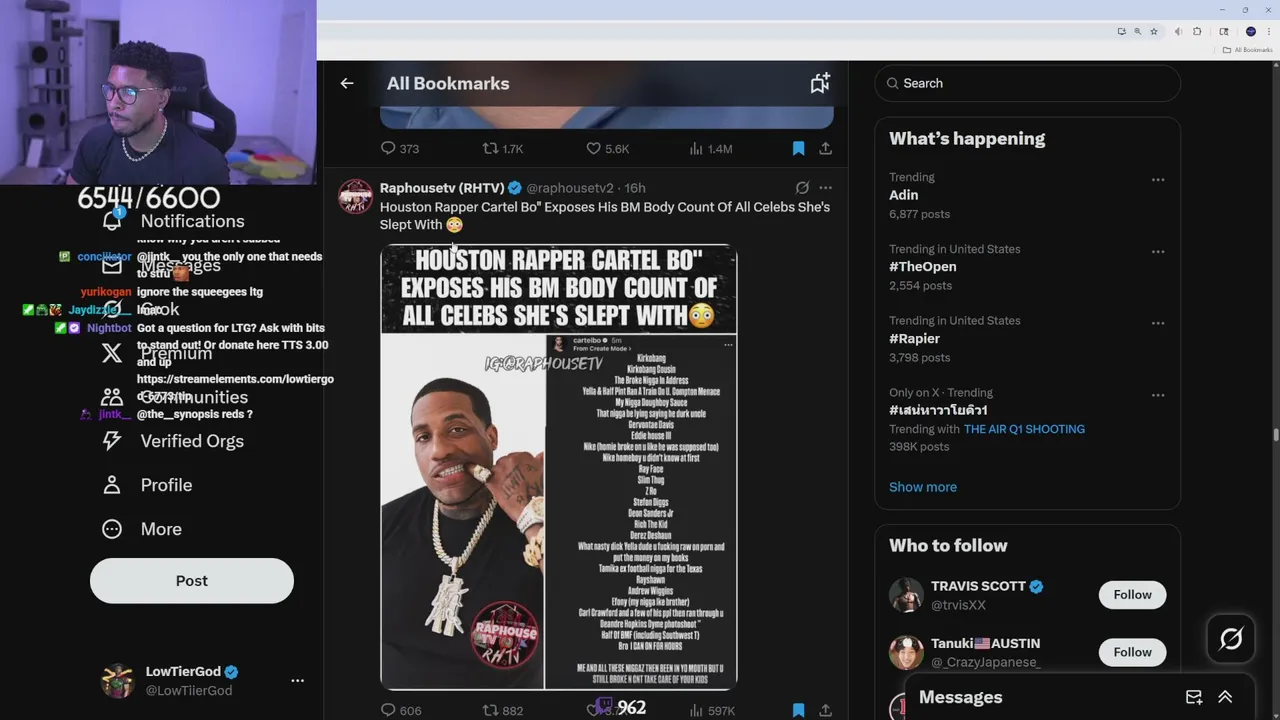Open the Grok action icon on Raphousetv post

(x=802, y=187)
